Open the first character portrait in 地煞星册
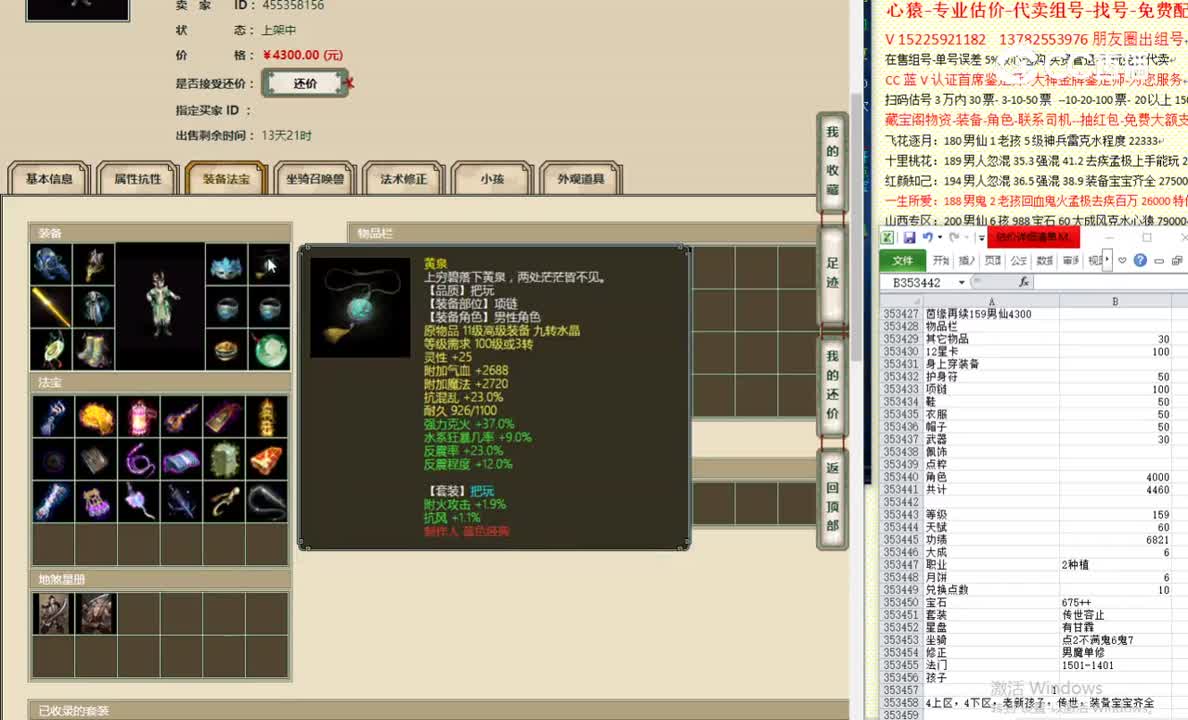Viewport: 1188px width, 720px height. [52, 613]
